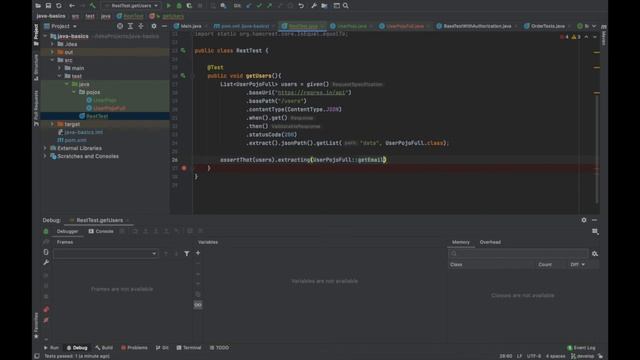Toggle the breakpoint on line 27
The image size is (640, 360).
point(184,168)
